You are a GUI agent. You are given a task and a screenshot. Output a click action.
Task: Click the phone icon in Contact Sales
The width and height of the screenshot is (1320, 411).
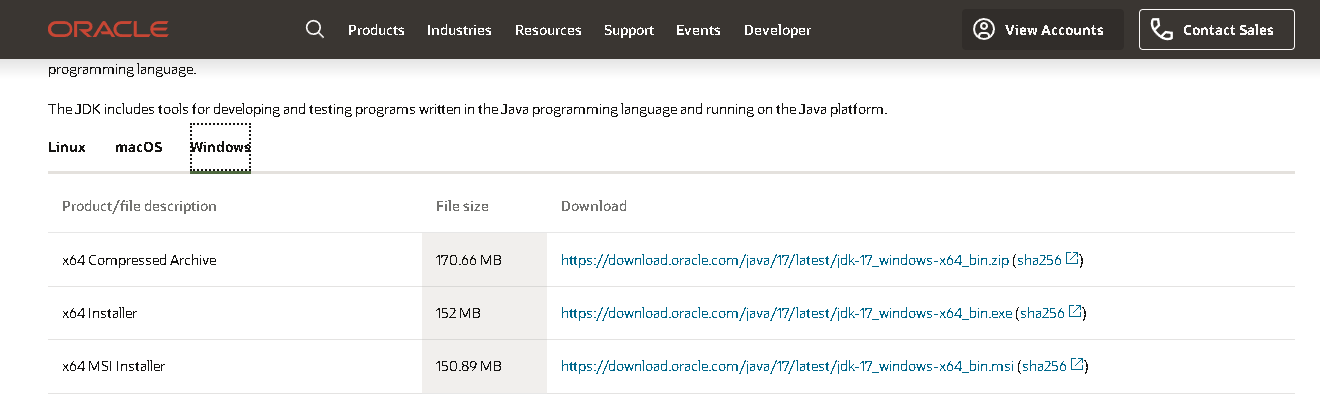(1161, 29)
